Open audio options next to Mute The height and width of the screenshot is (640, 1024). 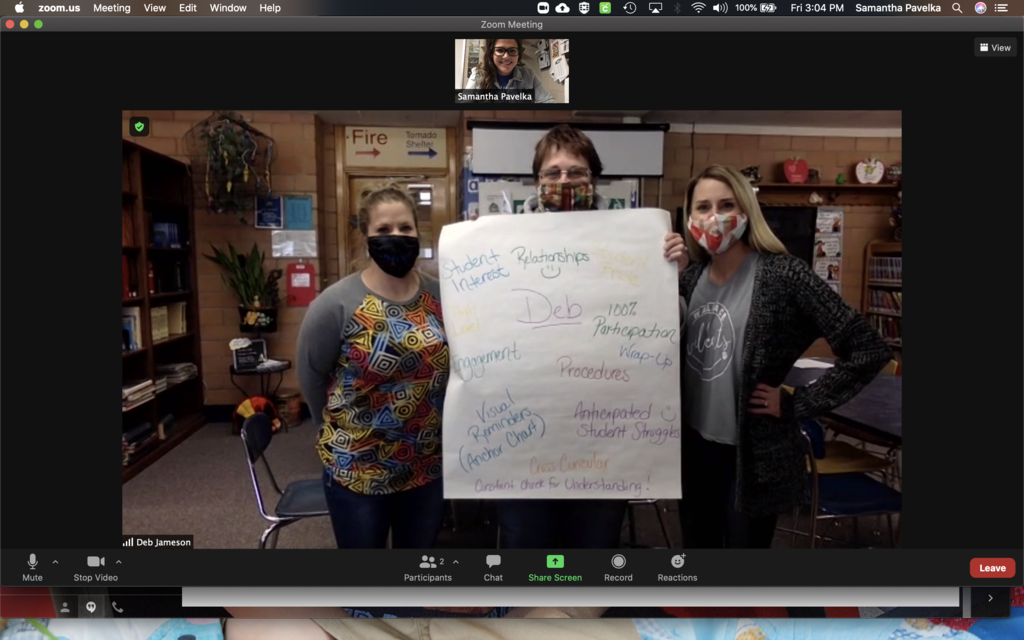[56, 560]
